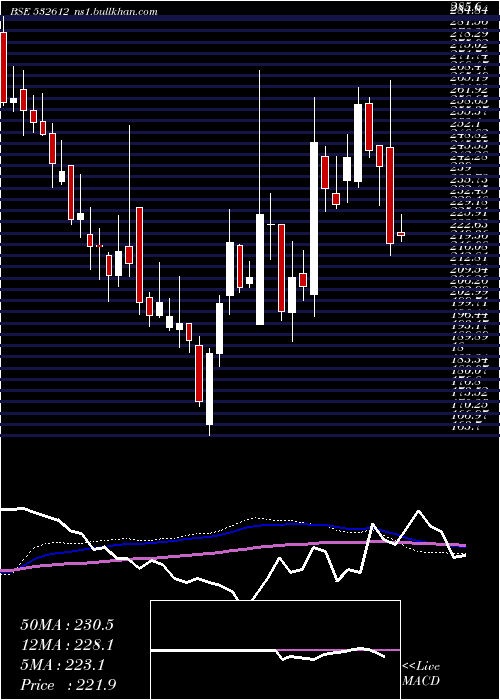
Task: Click the <<Live MACD label
Action: point(421,673)
